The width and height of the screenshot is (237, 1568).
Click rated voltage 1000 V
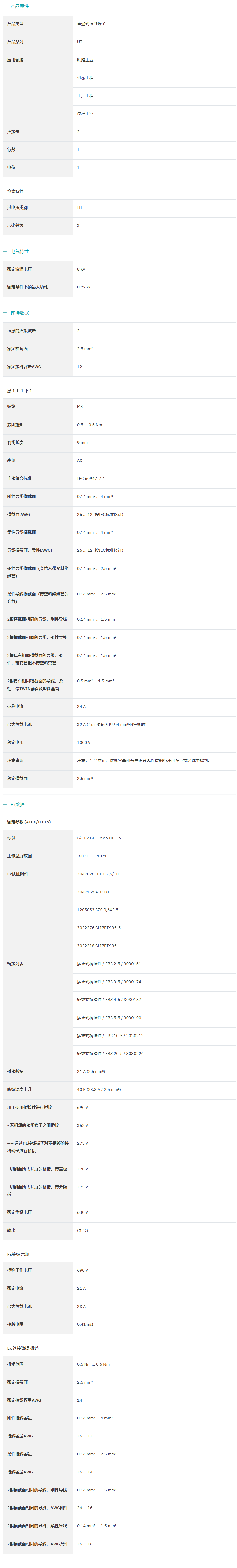coord(84,743)
